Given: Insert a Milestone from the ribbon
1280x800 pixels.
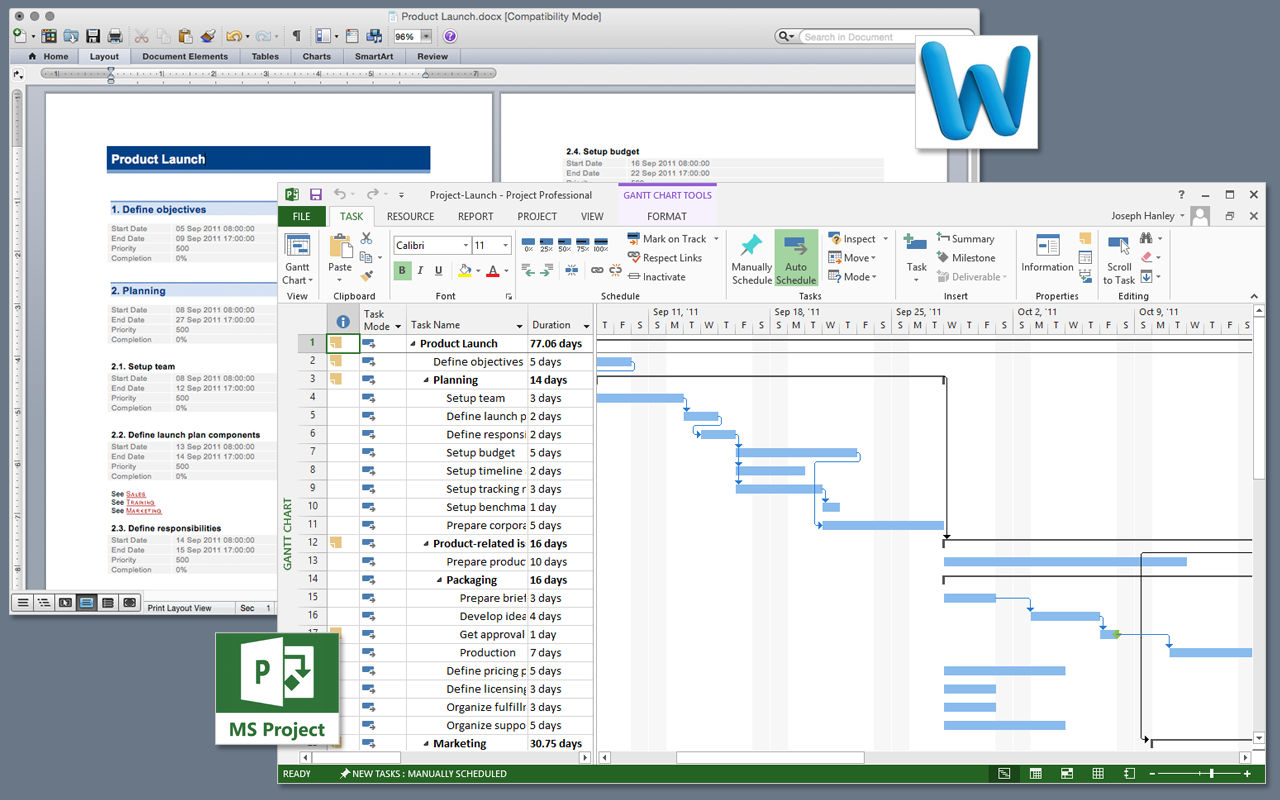Looking at the screenshot, I should (965, 258).
